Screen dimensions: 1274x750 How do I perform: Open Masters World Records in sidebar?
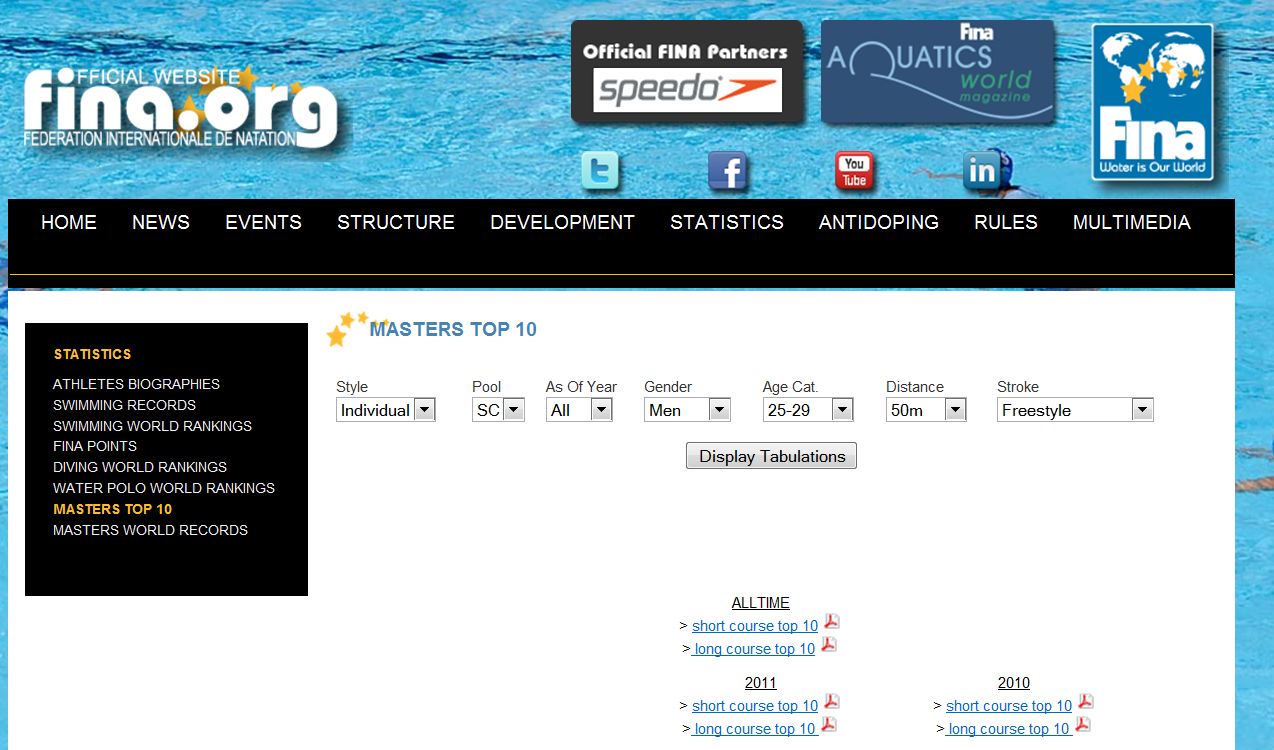tap(150, 530)
